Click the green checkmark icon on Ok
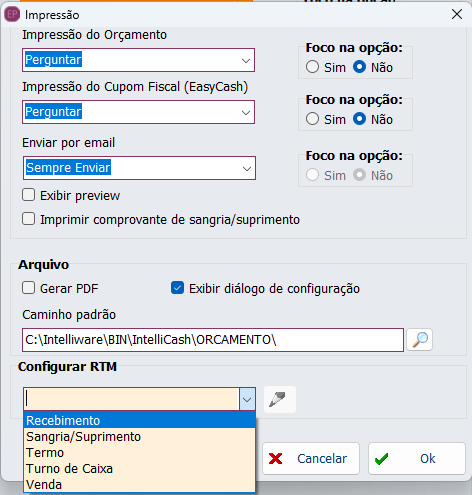Image resolution: width=472 pixels, height=495 pixels. [381, 459]
